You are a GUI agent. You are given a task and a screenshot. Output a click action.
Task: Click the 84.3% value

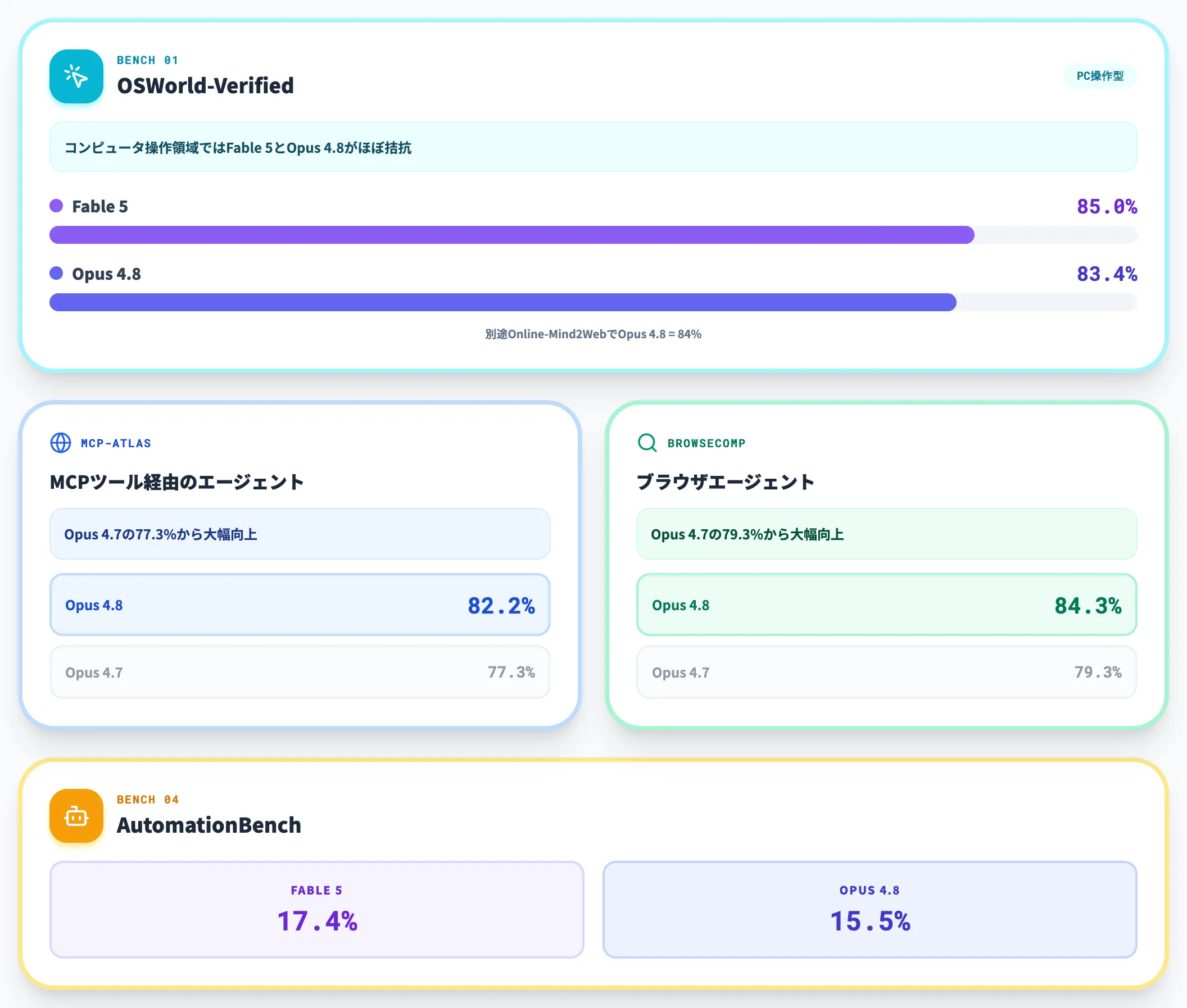1088,606
